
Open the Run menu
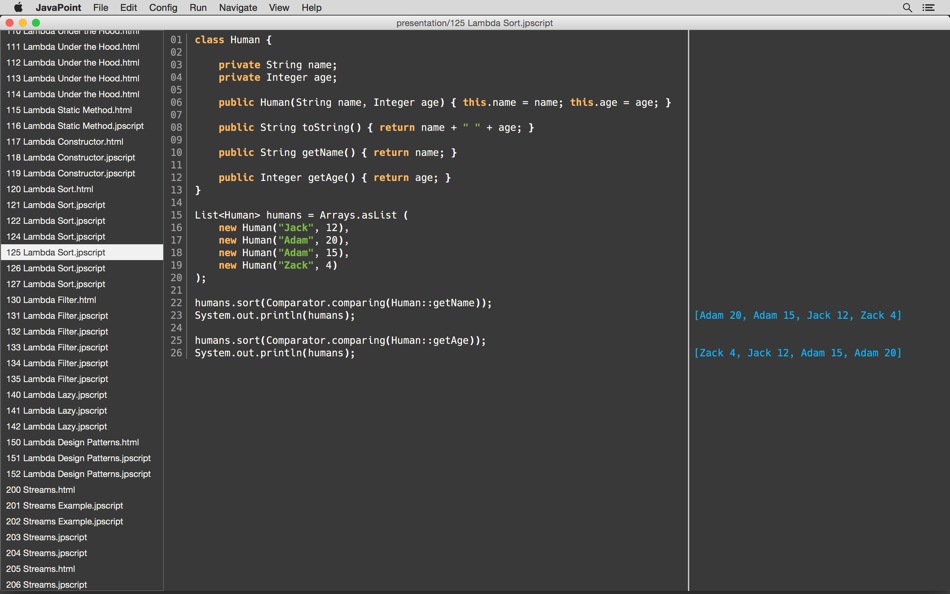click(198, 8)
